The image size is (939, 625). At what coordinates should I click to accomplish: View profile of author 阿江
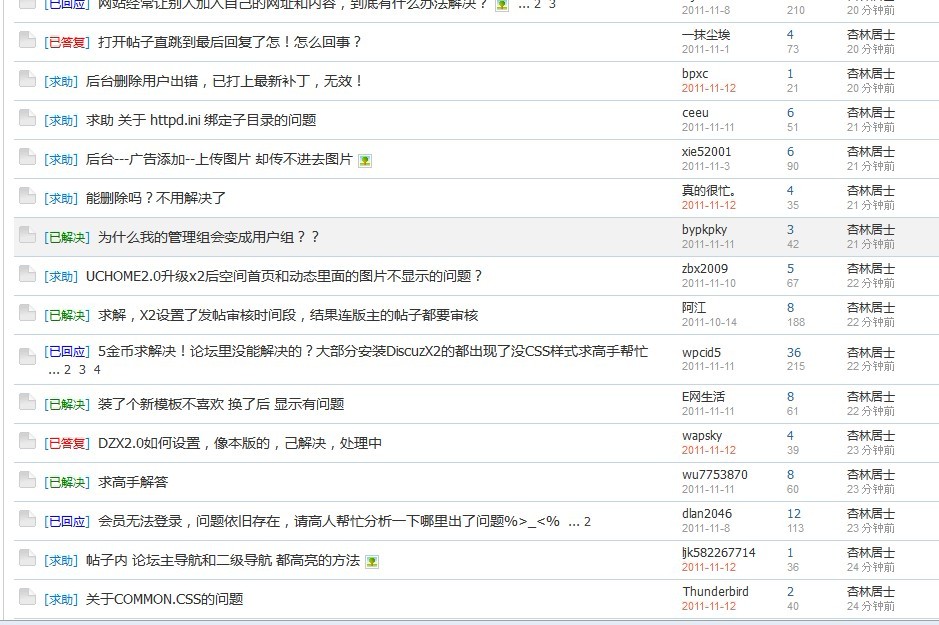[694, 308]
